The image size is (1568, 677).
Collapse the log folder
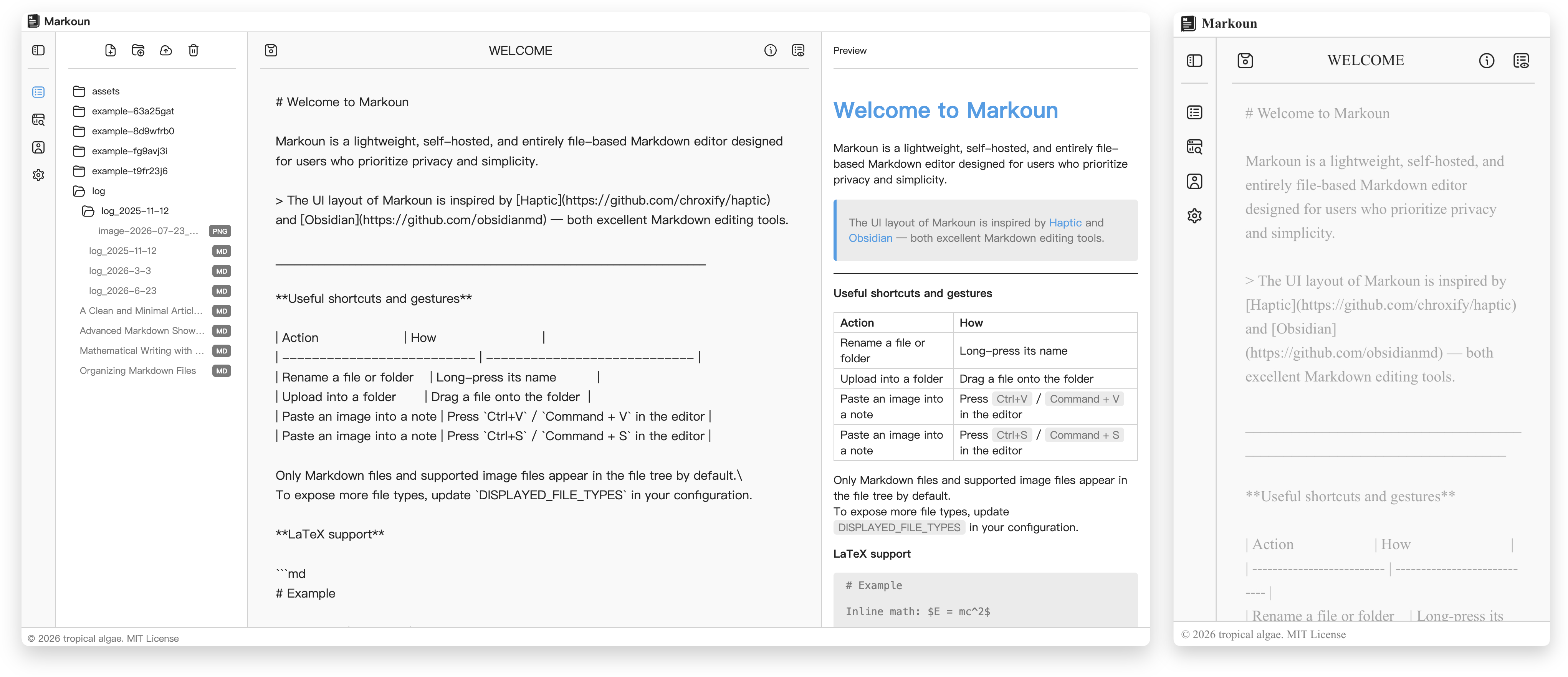pyautogui.click(x=152, y=191)
